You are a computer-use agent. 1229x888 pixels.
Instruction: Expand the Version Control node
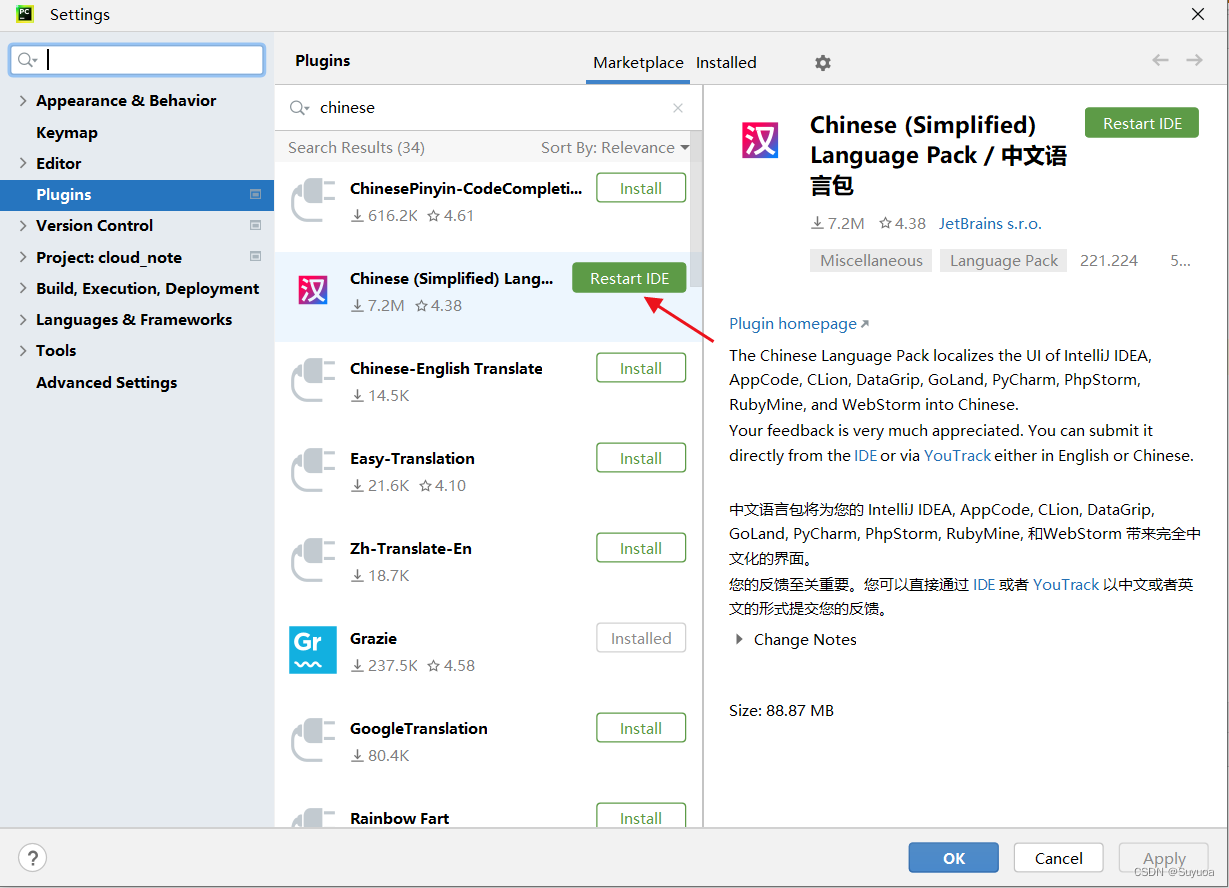click(x=23, y=226)
